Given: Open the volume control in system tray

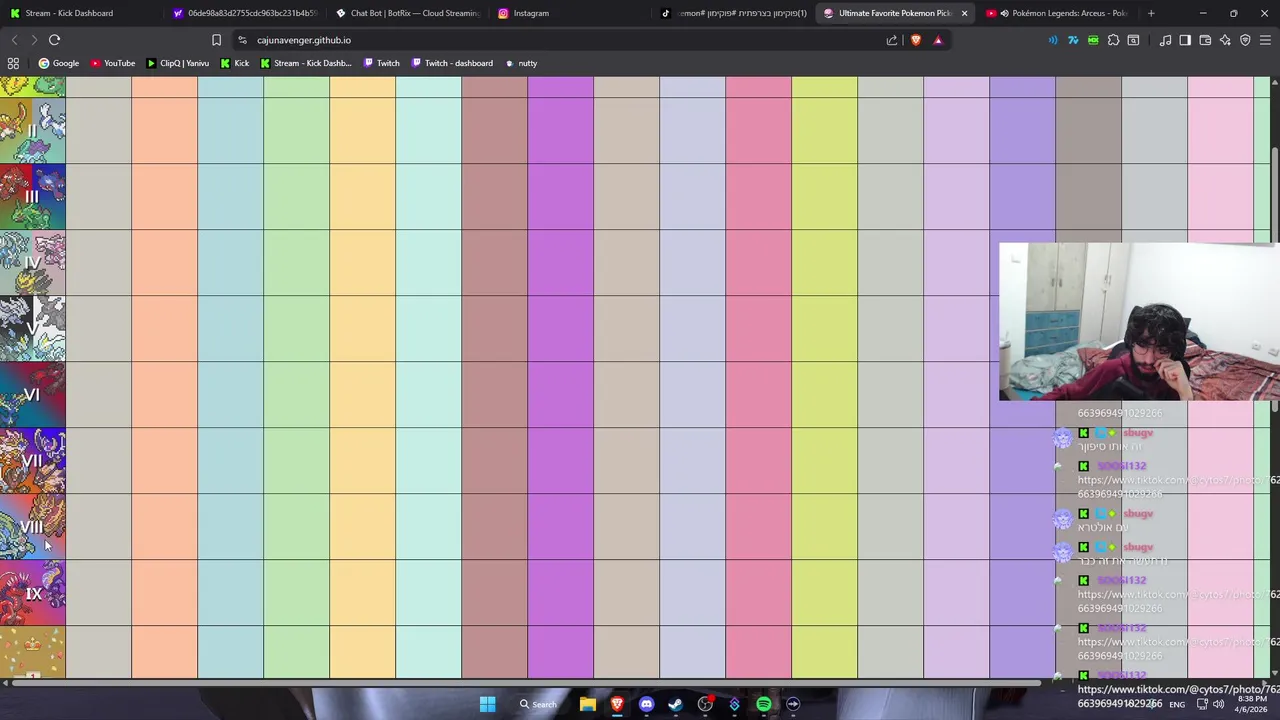Looking at the screenshot, I should point(1218,704).
